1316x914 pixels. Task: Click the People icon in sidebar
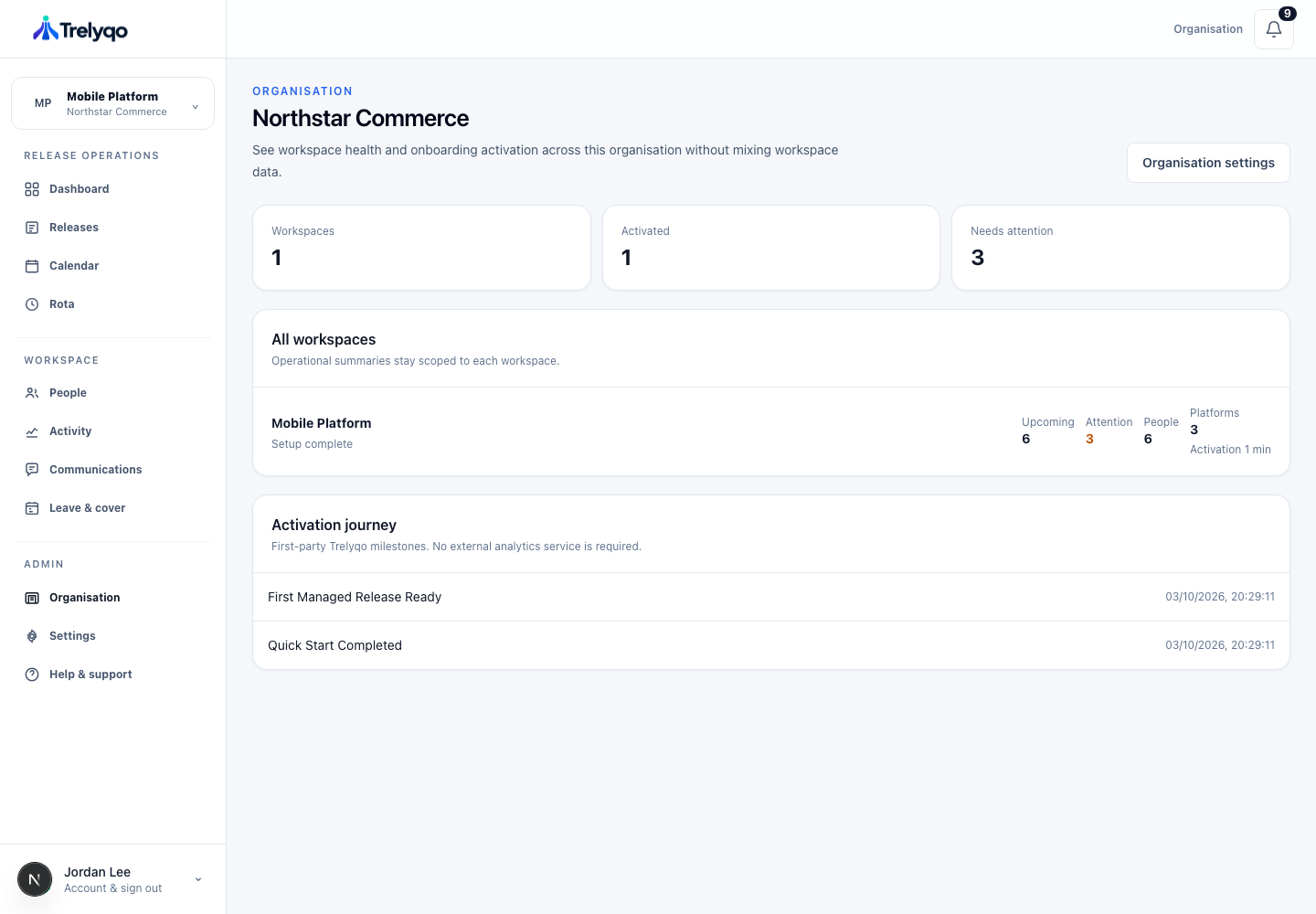[x=32, y=393]
